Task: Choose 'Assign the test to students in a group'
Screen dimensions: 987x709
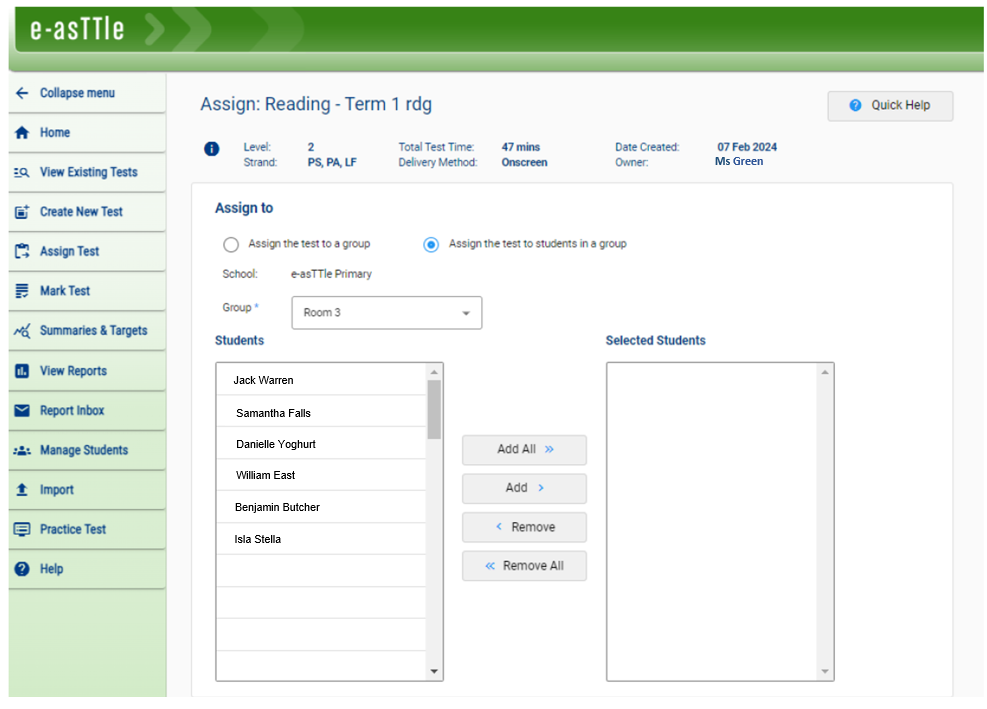Action: click(431, 244)
